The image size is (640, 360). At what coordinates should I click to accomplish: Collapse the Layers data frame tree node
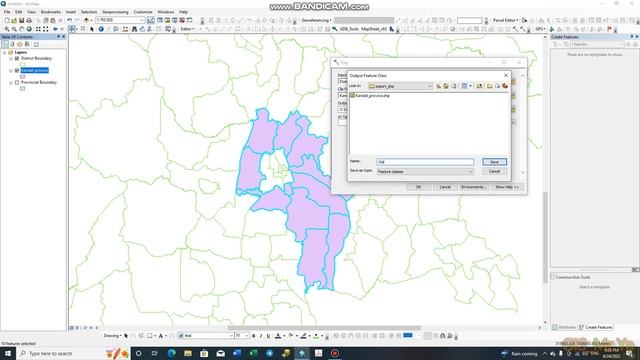[x=4, y=52]
